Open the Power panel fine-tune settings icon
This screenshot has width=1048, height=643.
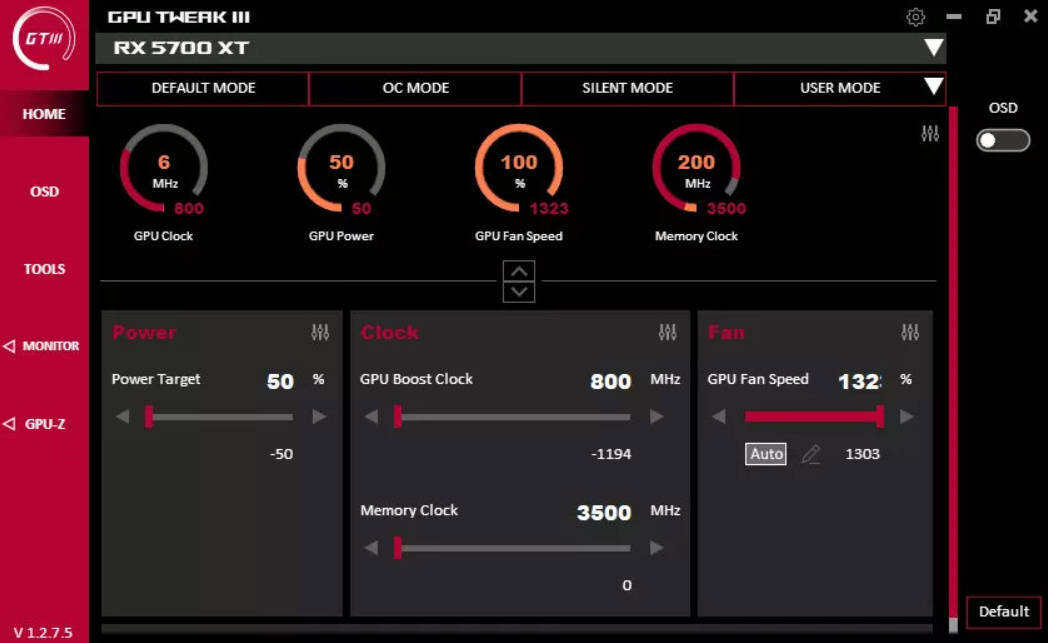321,332
